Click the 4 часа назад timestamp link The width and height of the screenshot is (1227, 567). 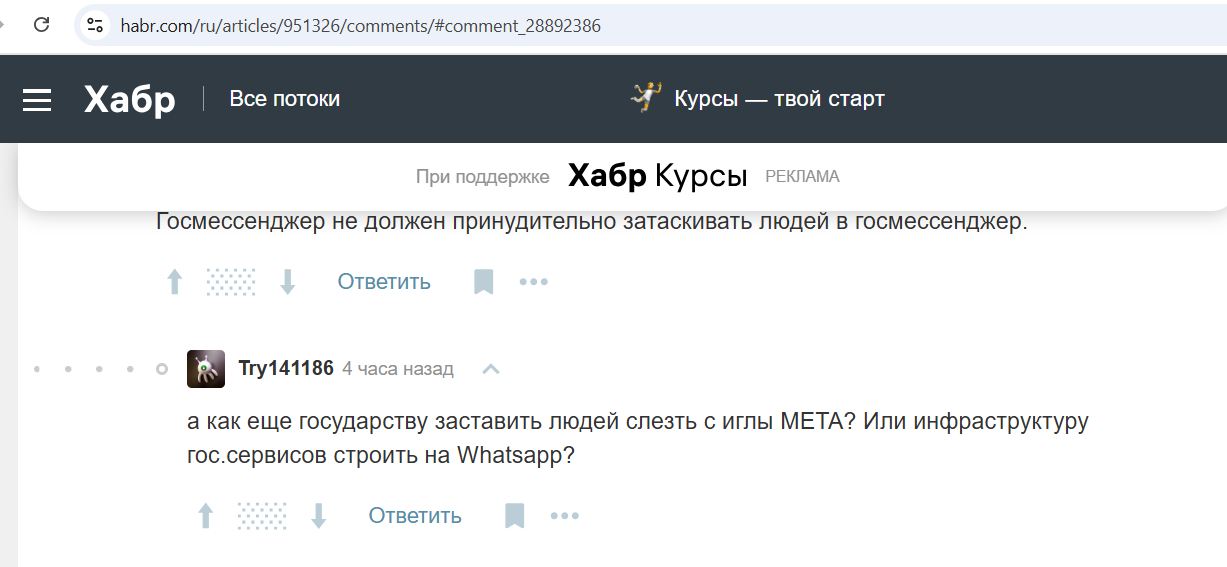point(398,369)
